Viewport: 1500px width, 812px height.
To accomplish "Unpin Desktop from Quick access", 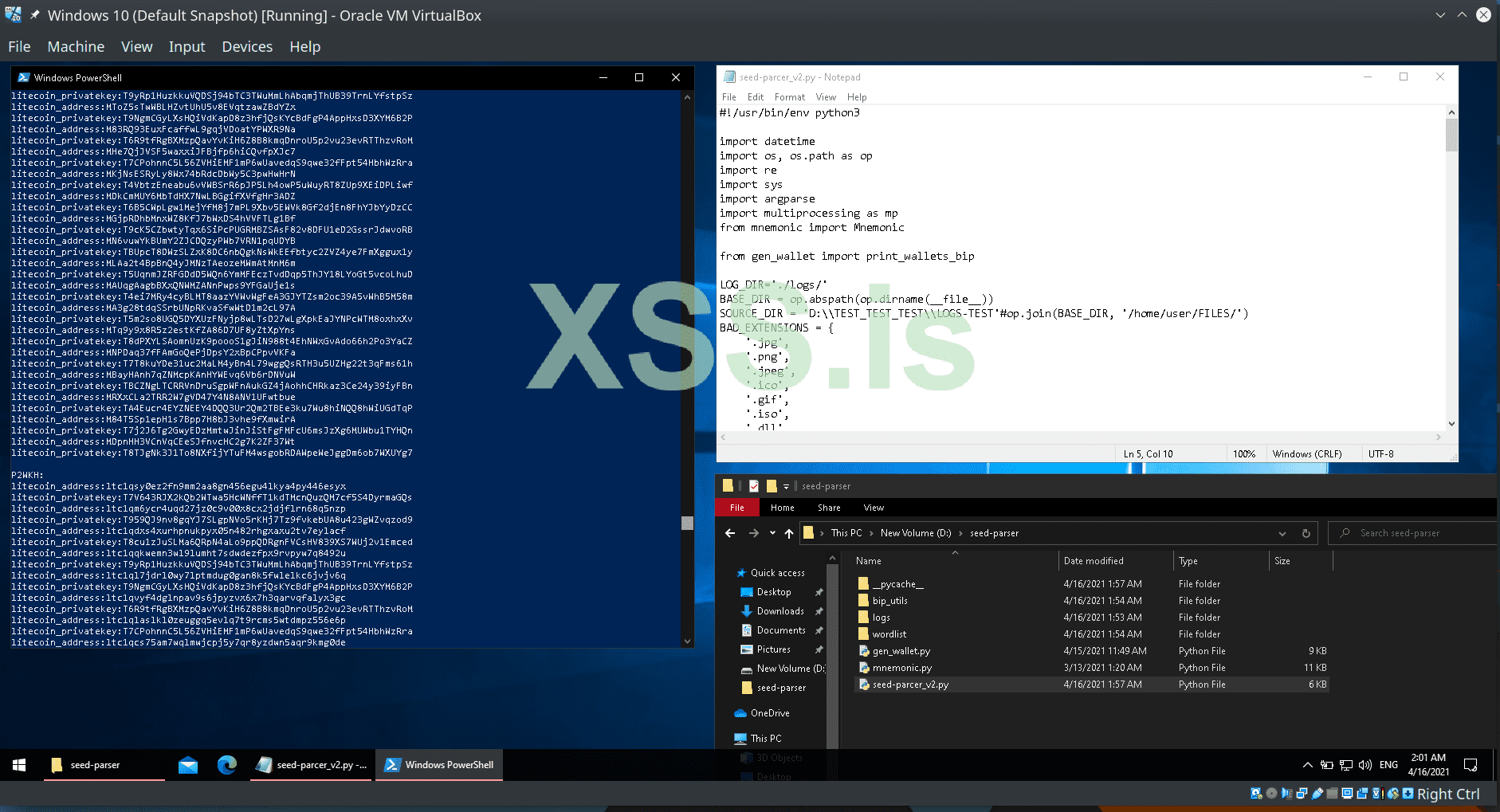I will coord(819,592).
